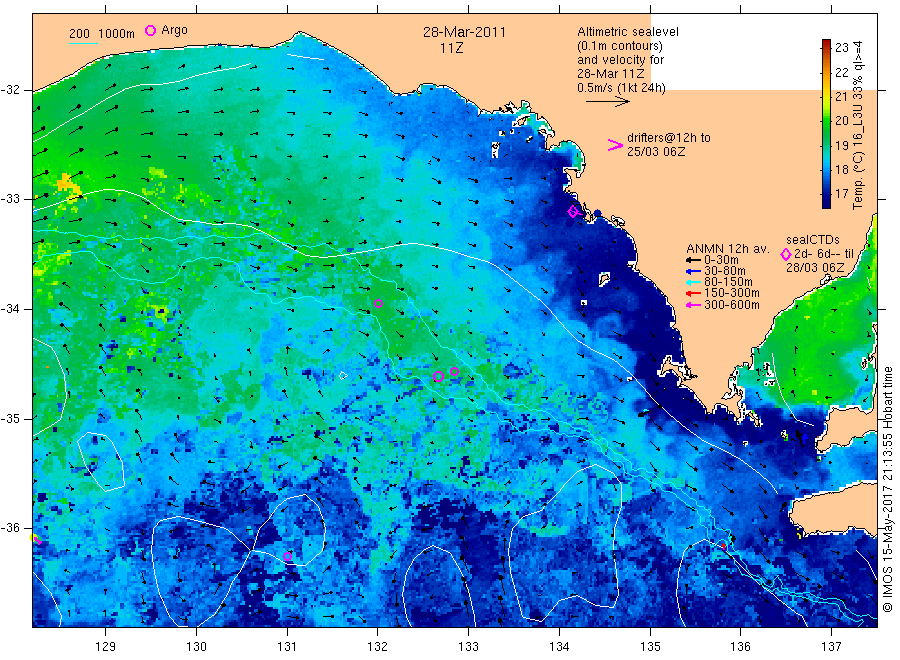Click the 'ANMN 12h av.' legend heading
900x660 pixels.
(x=728, y=249)
